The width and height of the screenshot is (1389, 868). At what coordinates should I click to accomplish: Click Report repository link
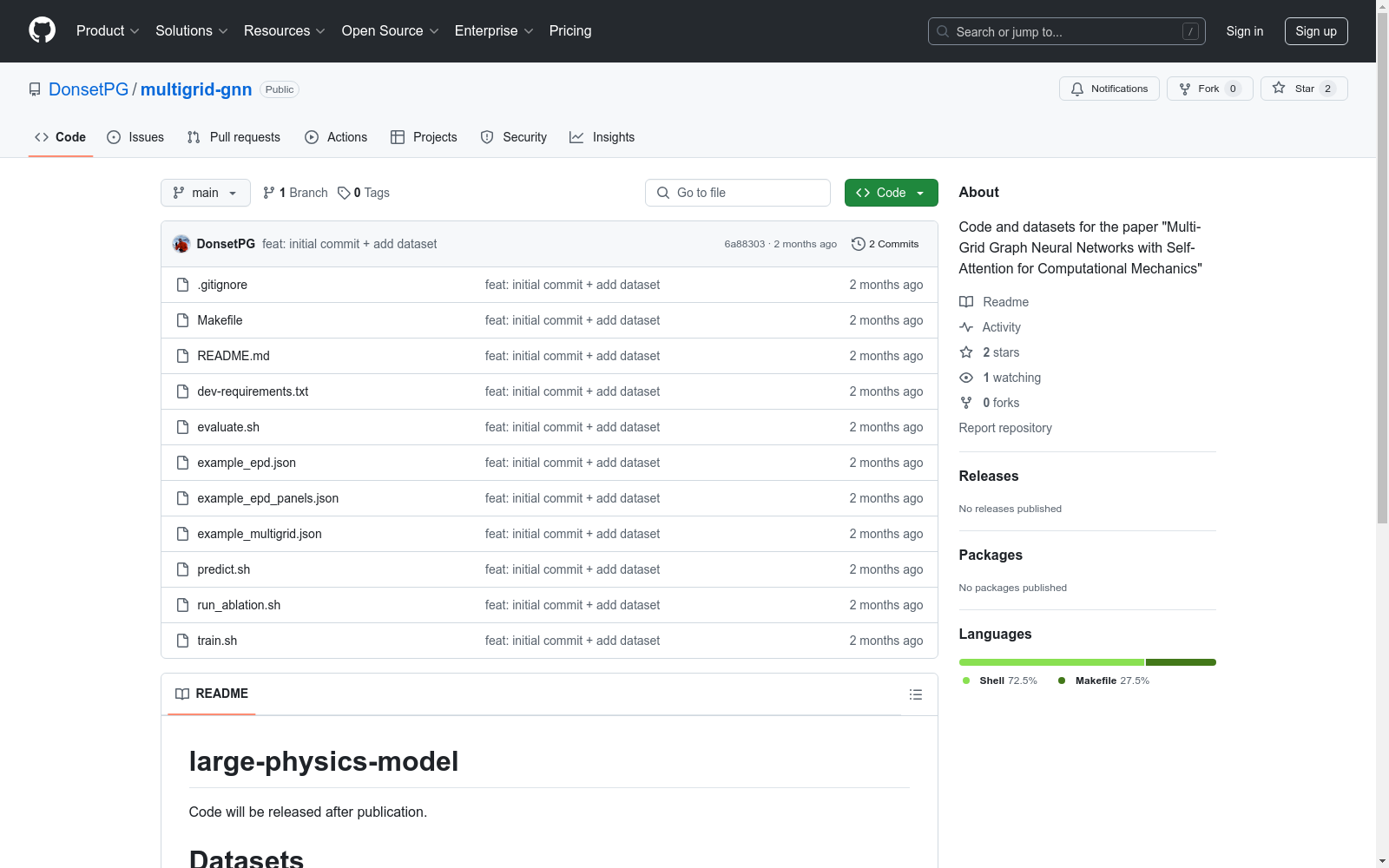pyautogui.click(x=1005, y=428)
